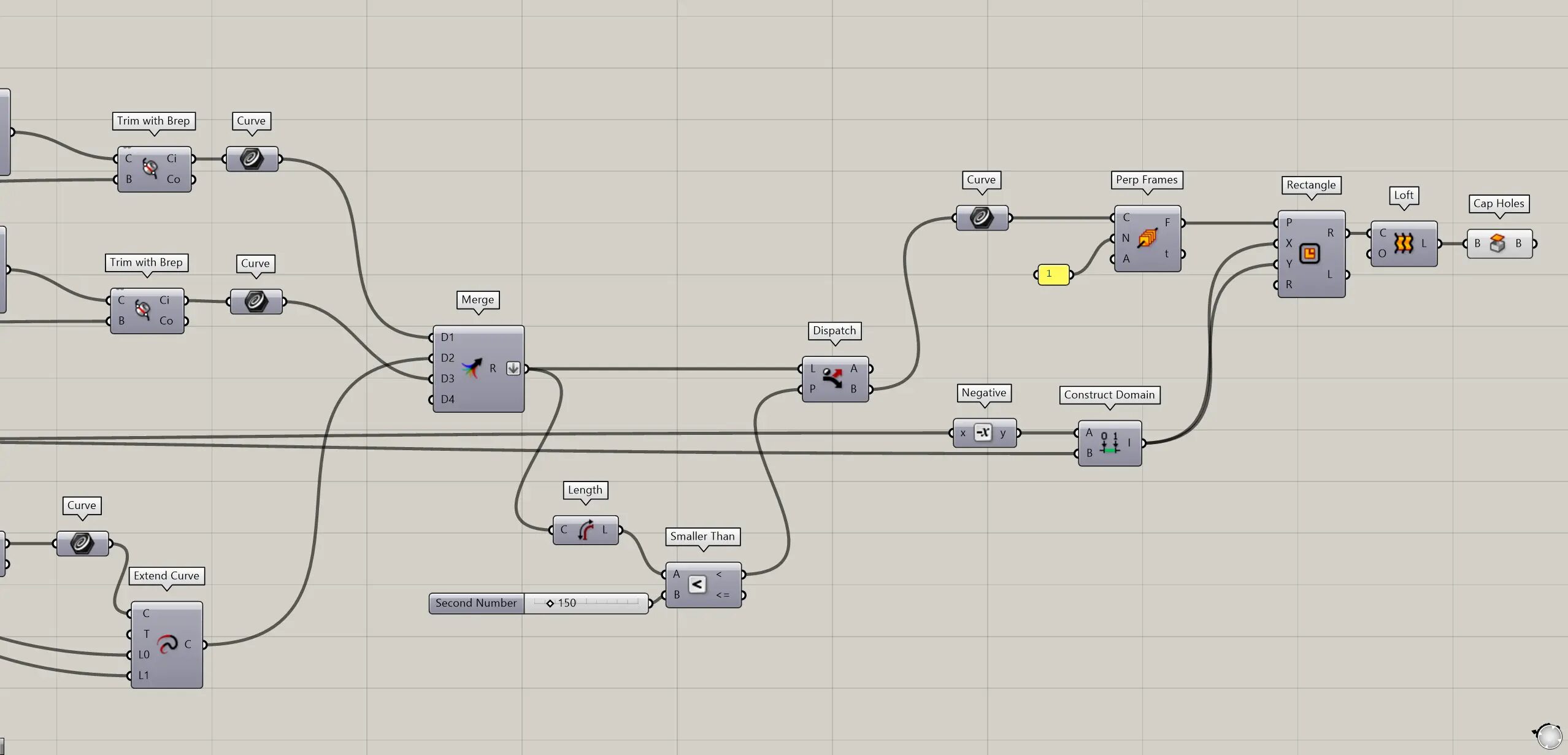Viewport: 1568px width, 755px height.
Task: Click upper Trim with Brep Co output
Action: point(174,180)
